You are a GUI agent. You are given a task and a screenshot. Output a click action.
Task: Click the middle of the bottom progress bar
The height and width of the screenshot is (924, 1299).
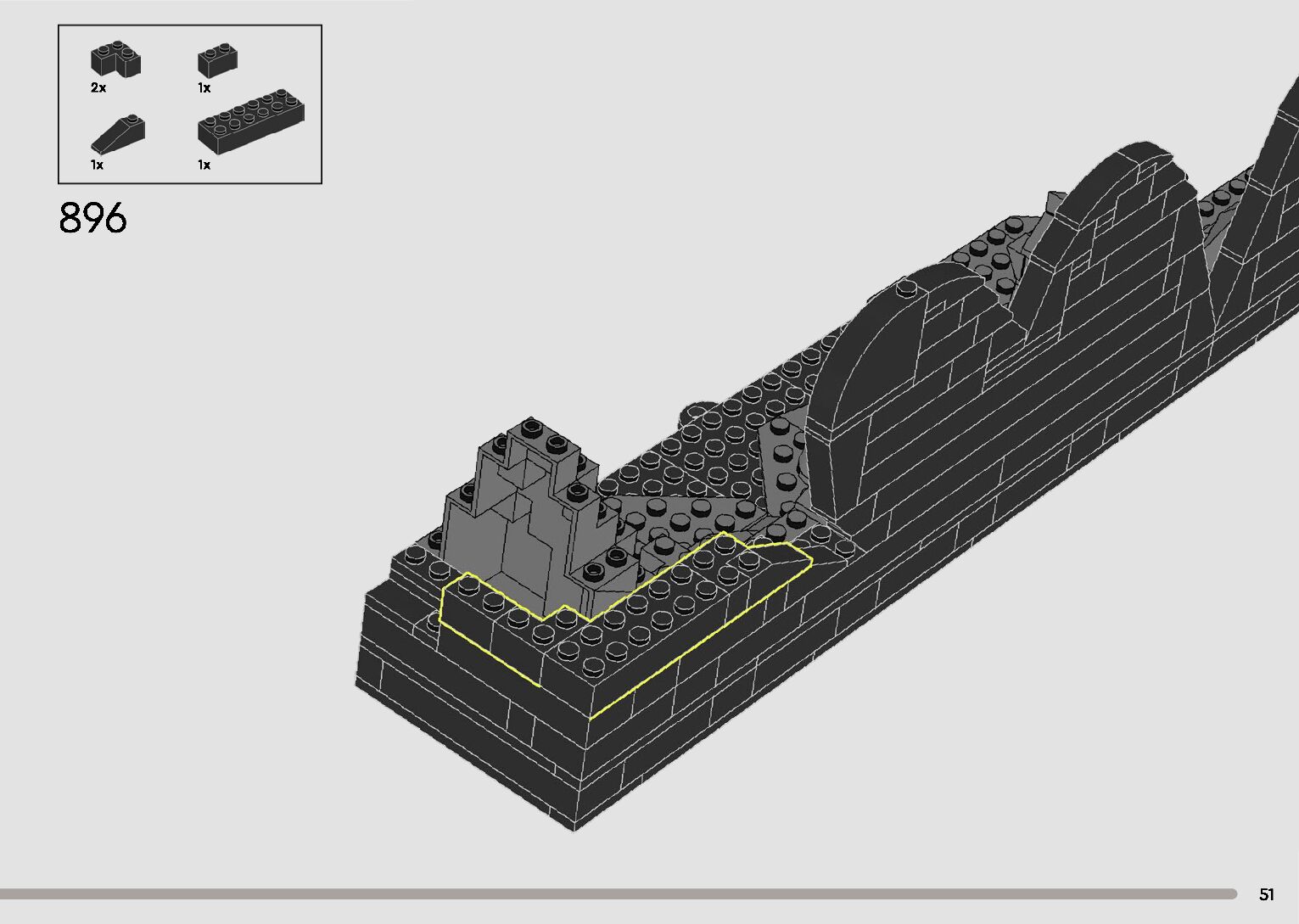(x=618, y=893)
